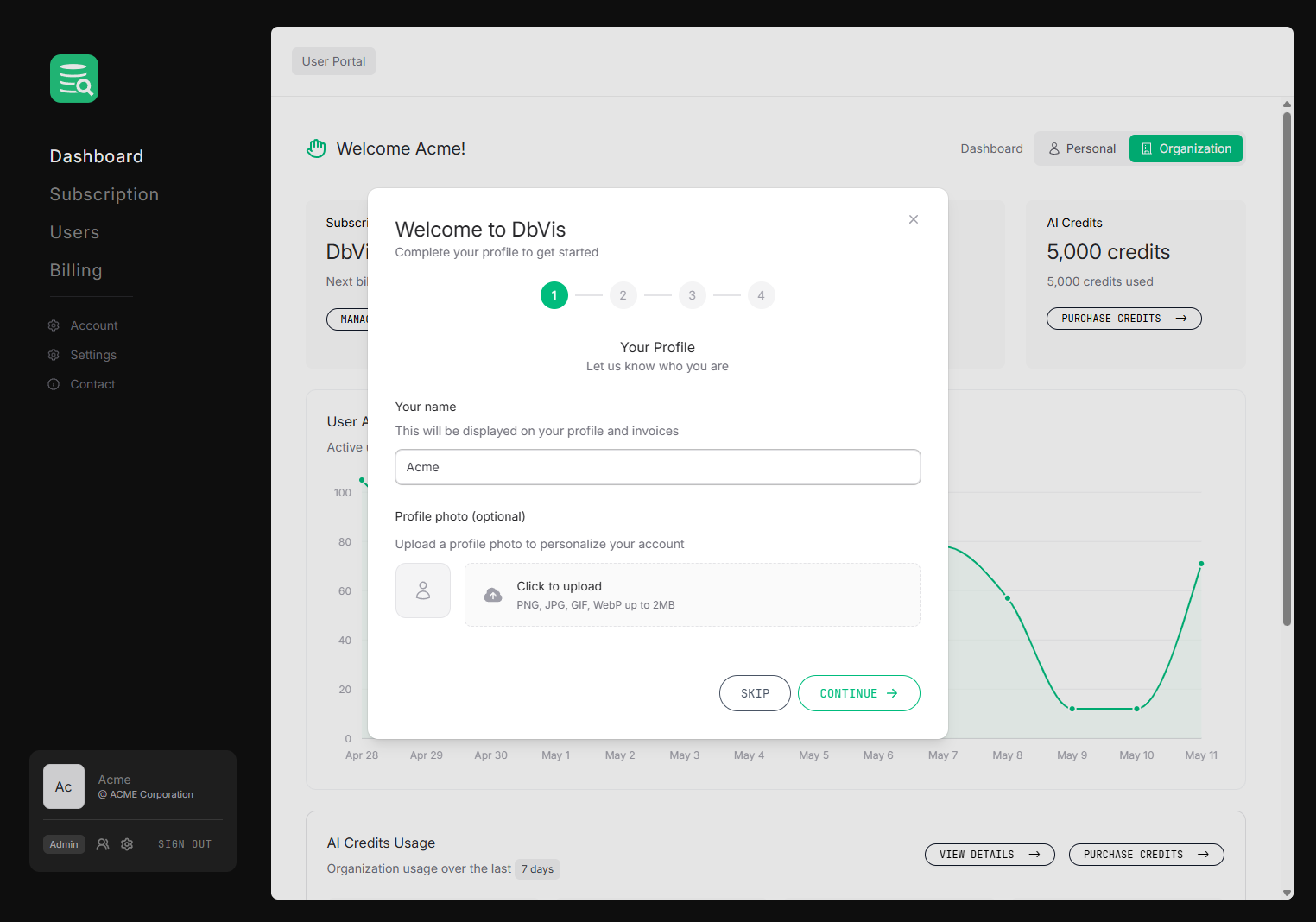Click the 'Welcome to DbVis' dialog heading

point(480,230)
